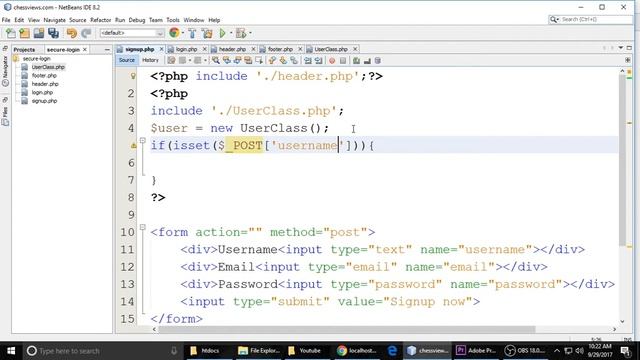The width and height of the screenshot is (640, 360).
Task: Open the Refactor menu
Action: [x=100, y=20]
